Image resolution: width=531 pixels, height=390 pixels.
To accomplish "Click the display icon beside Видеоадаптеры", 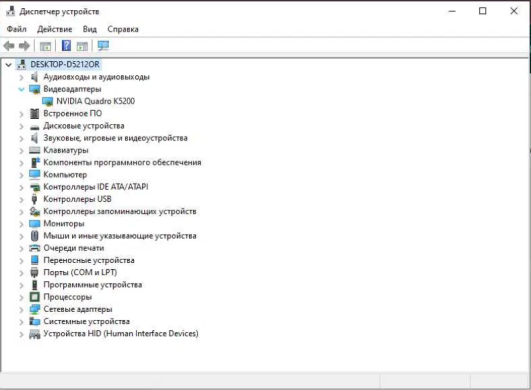I will (35, 89).
